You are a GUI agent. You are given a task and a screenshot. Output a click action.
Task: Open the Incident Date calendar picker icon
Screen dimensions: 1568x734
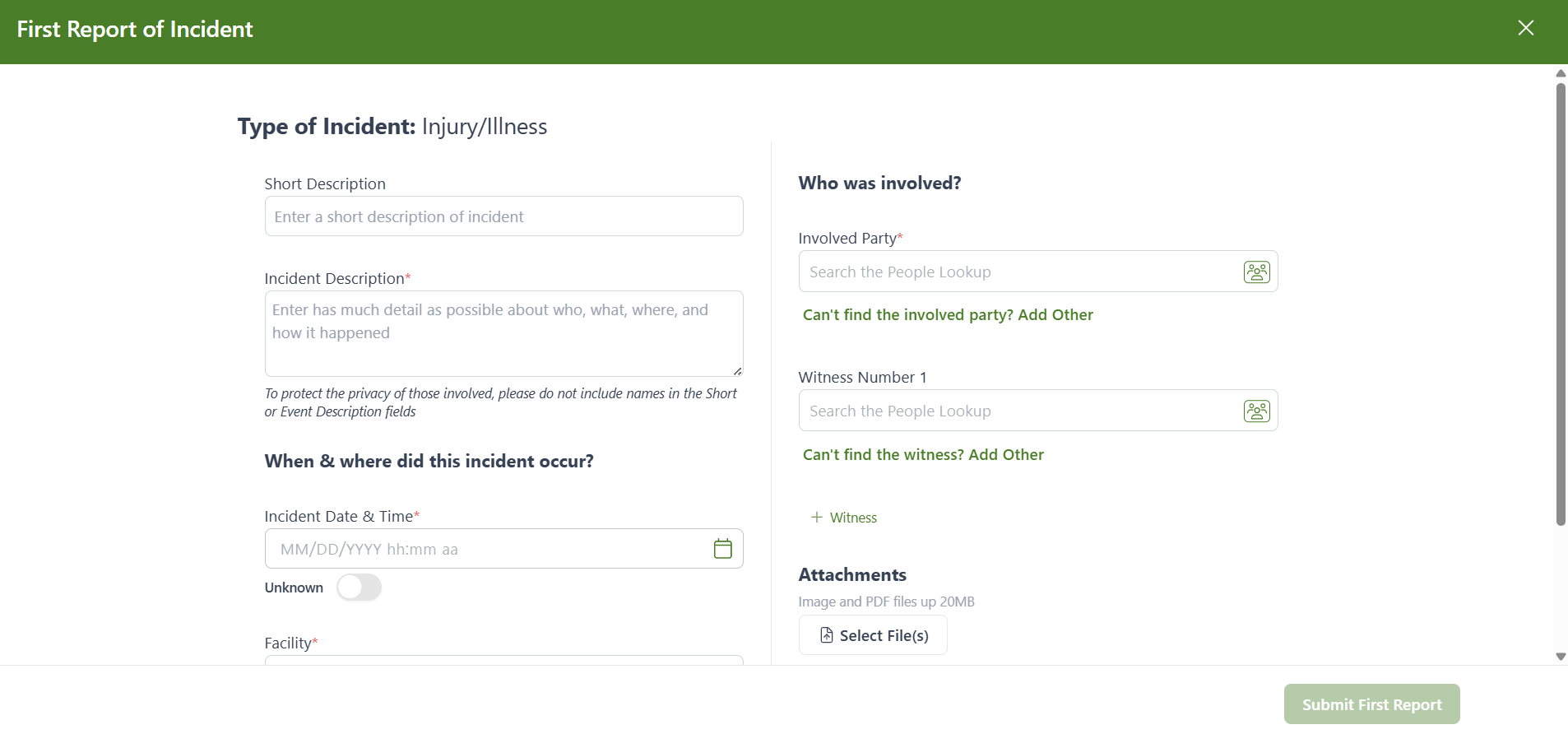click(722, 549)
